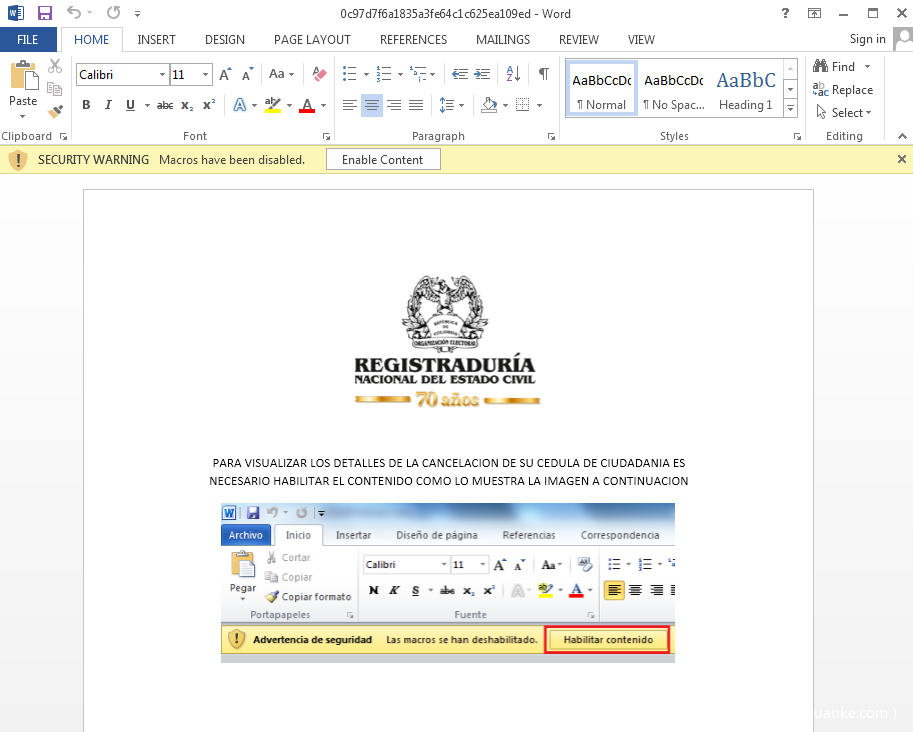The height and width of the screenshot is (732, 913).
Task: Click the Save icon in the title bar
Action: 44,13
